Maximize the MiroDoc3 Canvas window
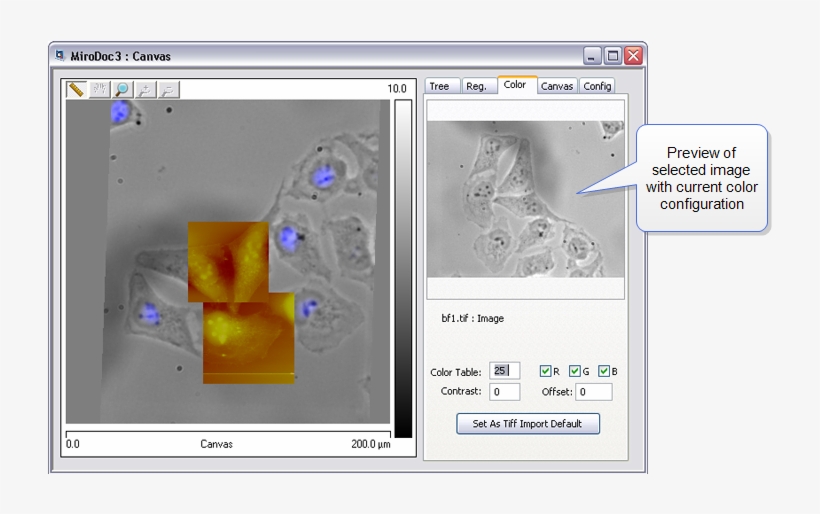 (612, 56)
